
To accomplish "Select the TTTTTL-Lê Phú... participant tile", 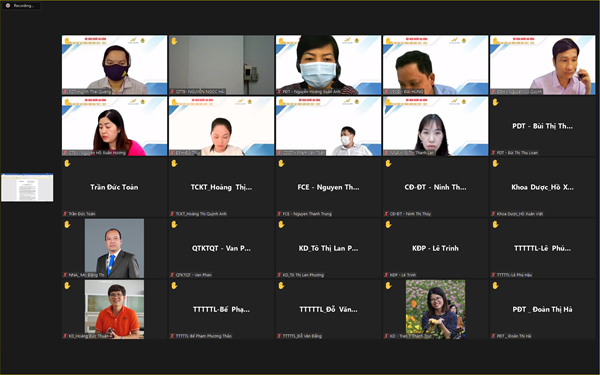I will tap(543, 248).
